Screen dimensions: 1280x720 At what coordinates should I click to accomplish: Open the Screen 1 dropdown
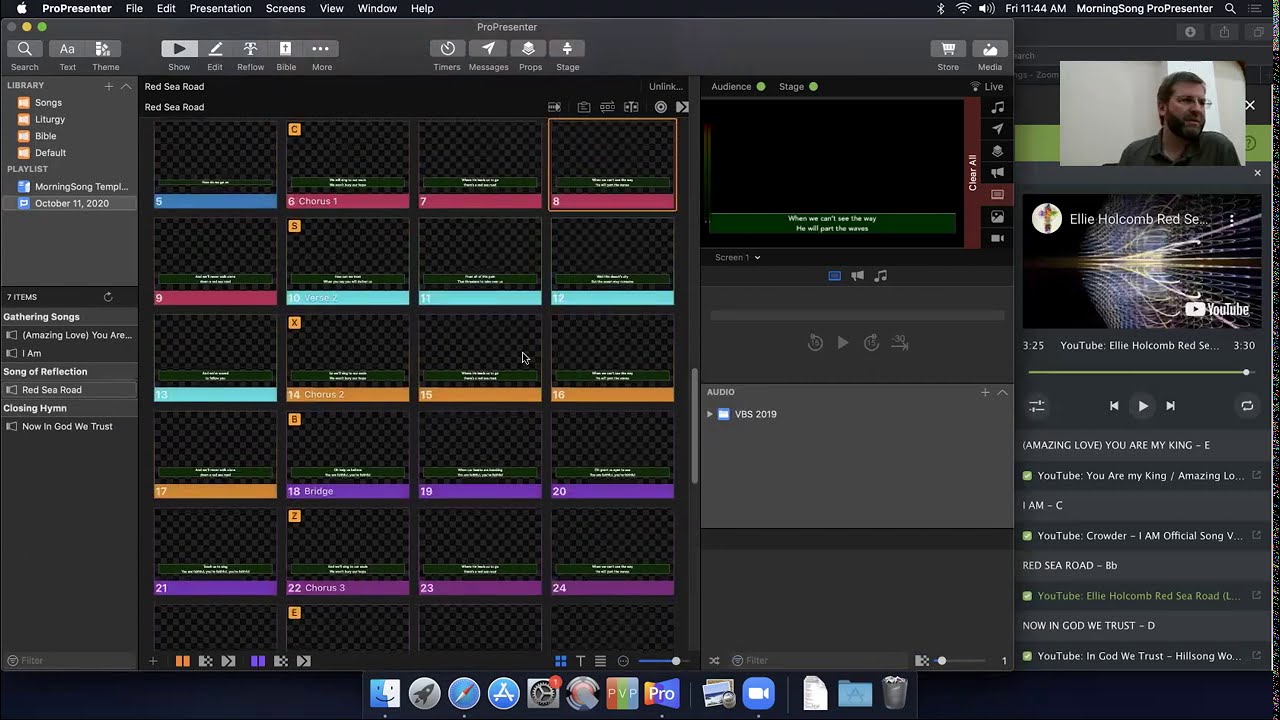737,257
